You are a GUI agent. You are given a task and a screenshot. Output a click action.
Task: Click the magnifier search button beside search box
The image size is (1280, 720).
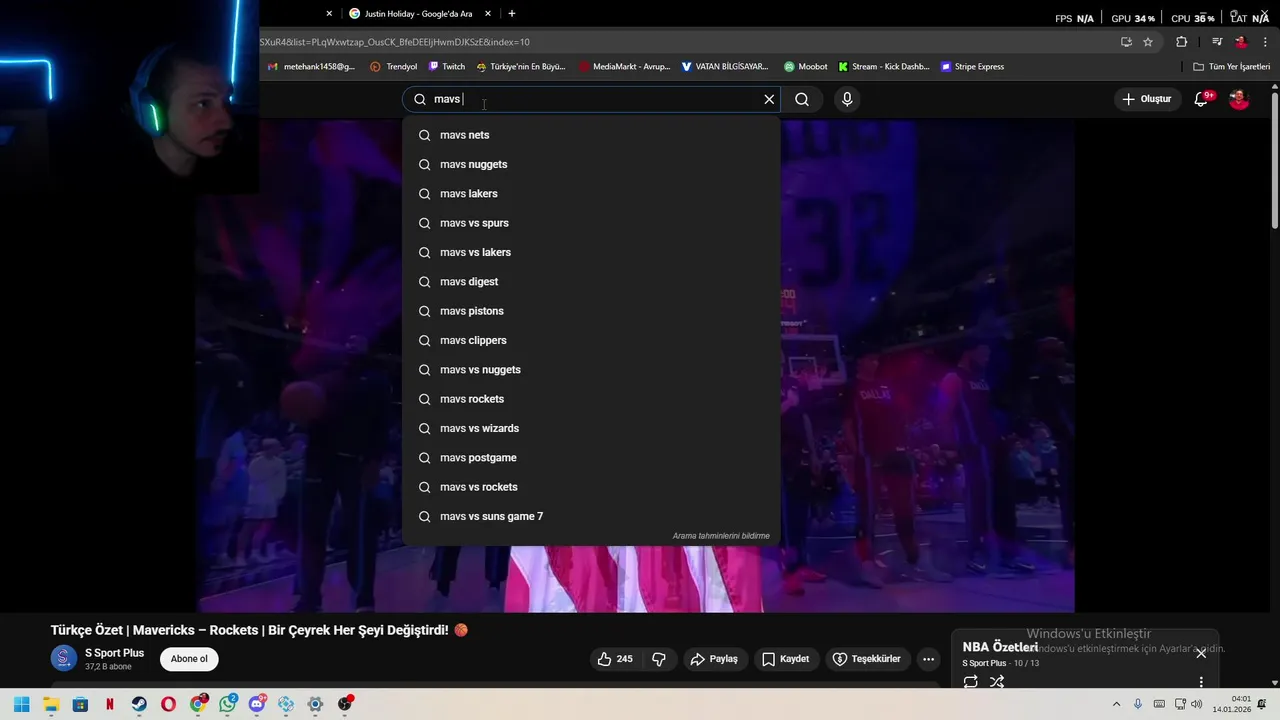(x=802, y=99)
